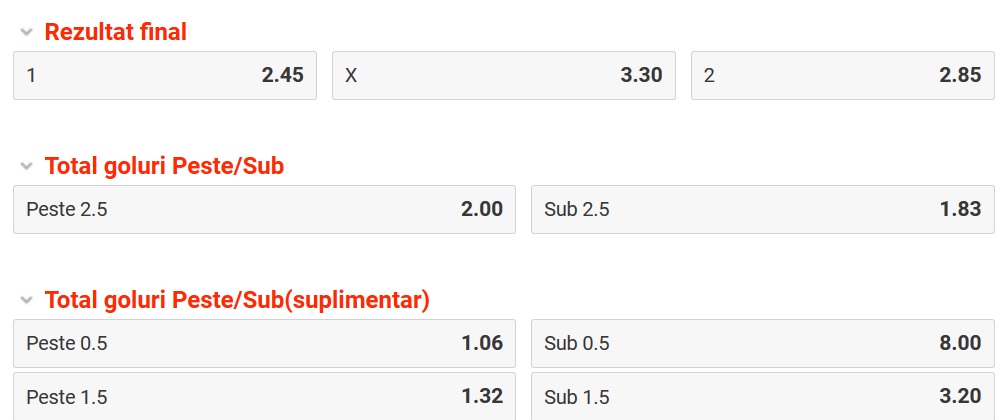Screen dimensions: 1001x420
Task: Choose the Sub 0.5 option
Action: (762, 344)
